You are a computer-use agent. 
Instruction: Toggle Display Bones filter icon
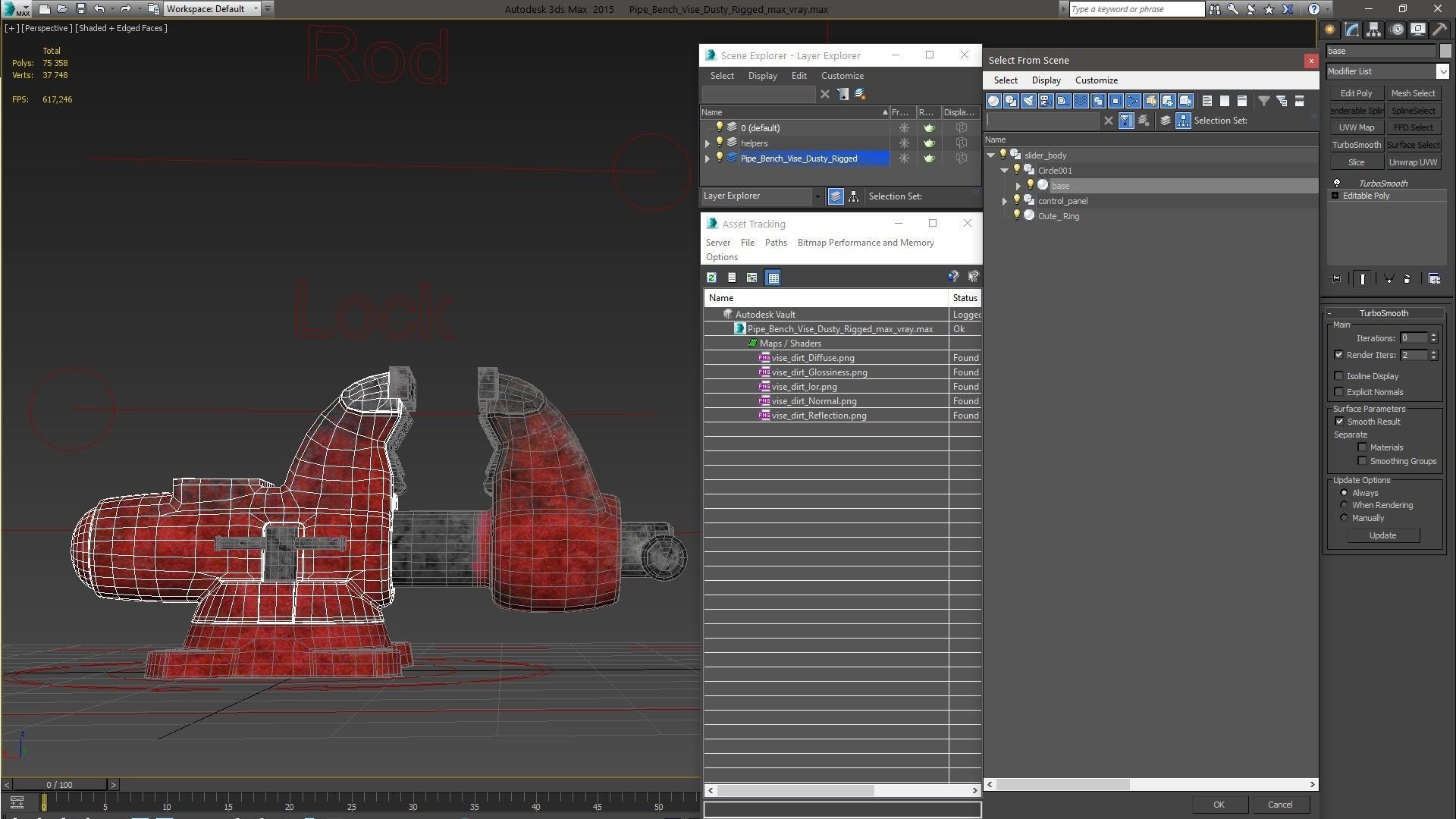(1133, 101)
